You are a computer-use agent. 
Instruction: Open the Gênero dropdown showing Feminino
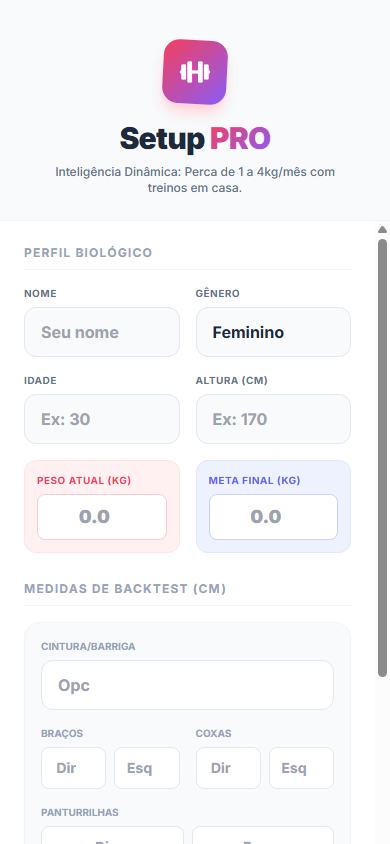(273, 332)
